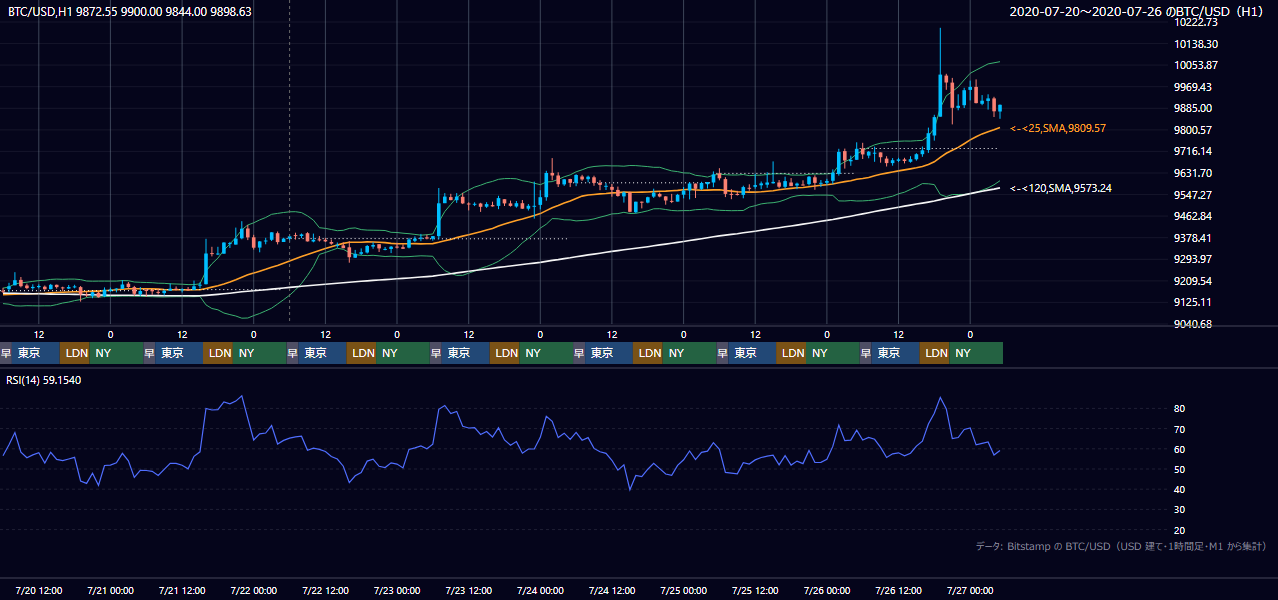Click the 7/26 12:00 date label
This screenshot has width=1278, height=600.
click(x=898, y=590)
